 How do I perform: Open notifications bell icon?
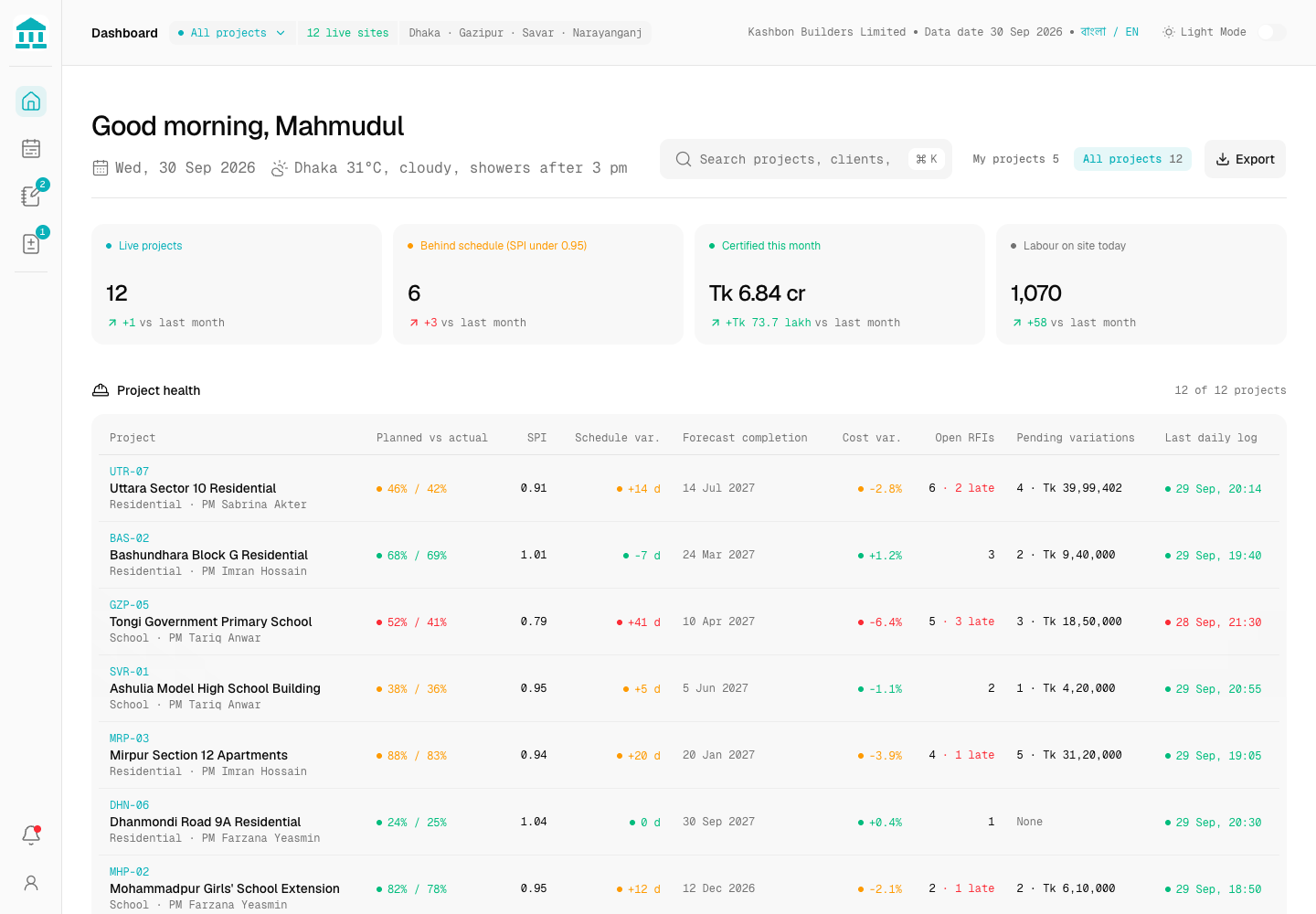[x=31, y=835]
